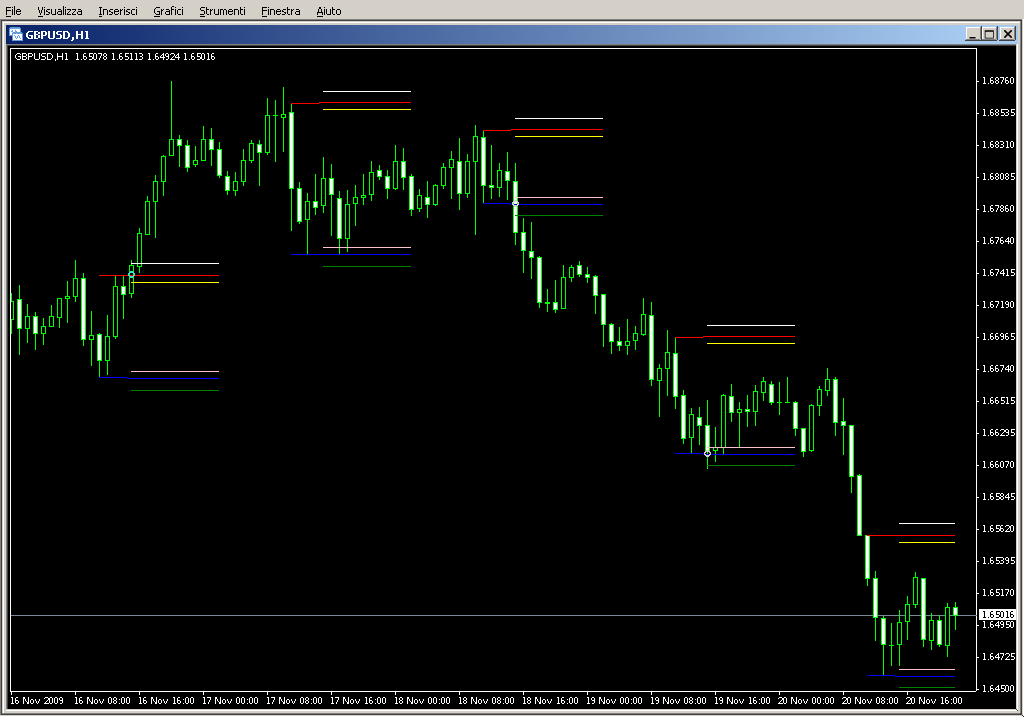Viewport: 1024px width, 717px height.
Task: Click price scale value 1.68760
Action: (x=999, y=81)
